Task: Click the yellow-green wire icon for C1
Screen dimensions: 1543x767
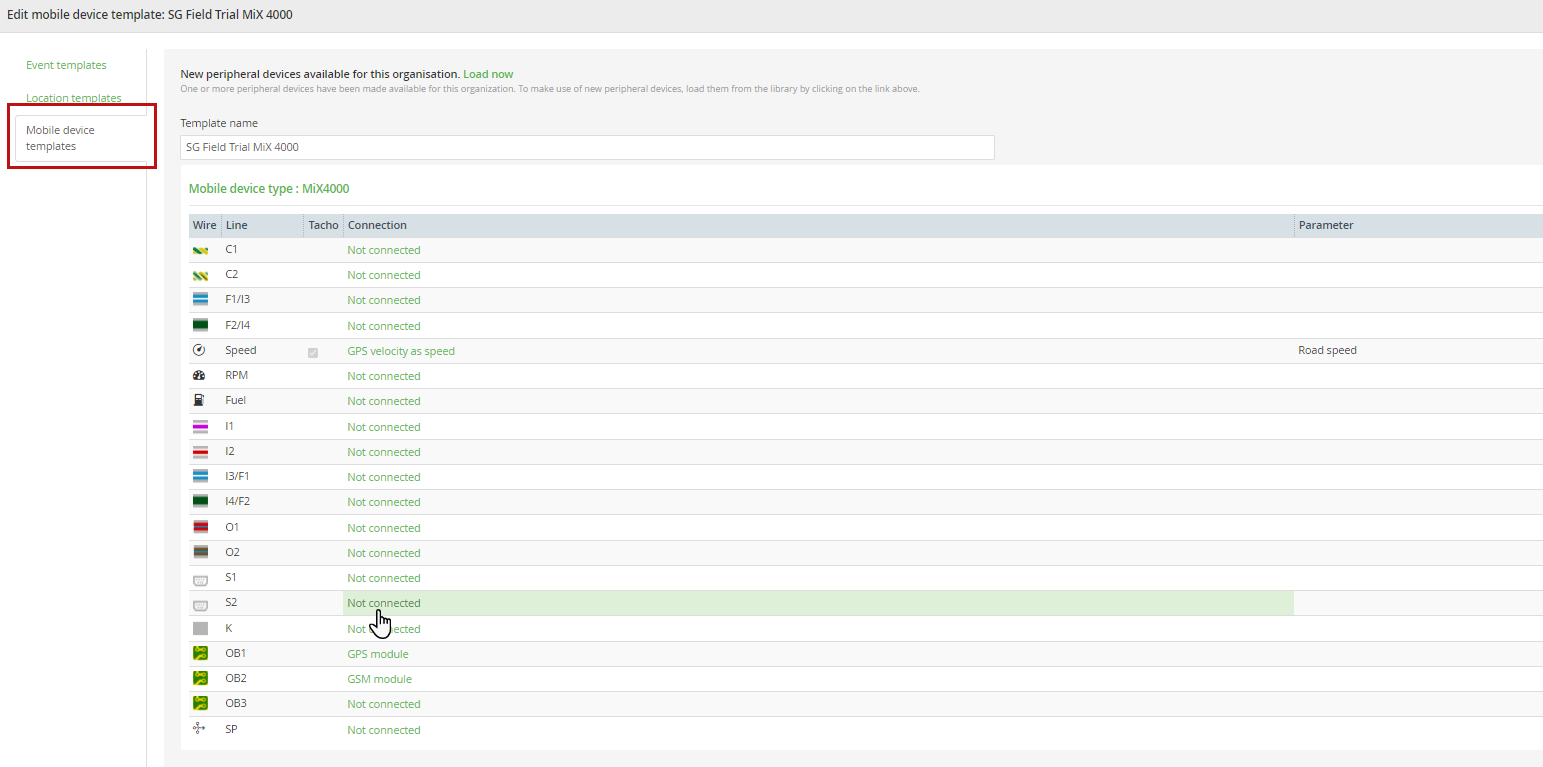Action: pos(200,249)
